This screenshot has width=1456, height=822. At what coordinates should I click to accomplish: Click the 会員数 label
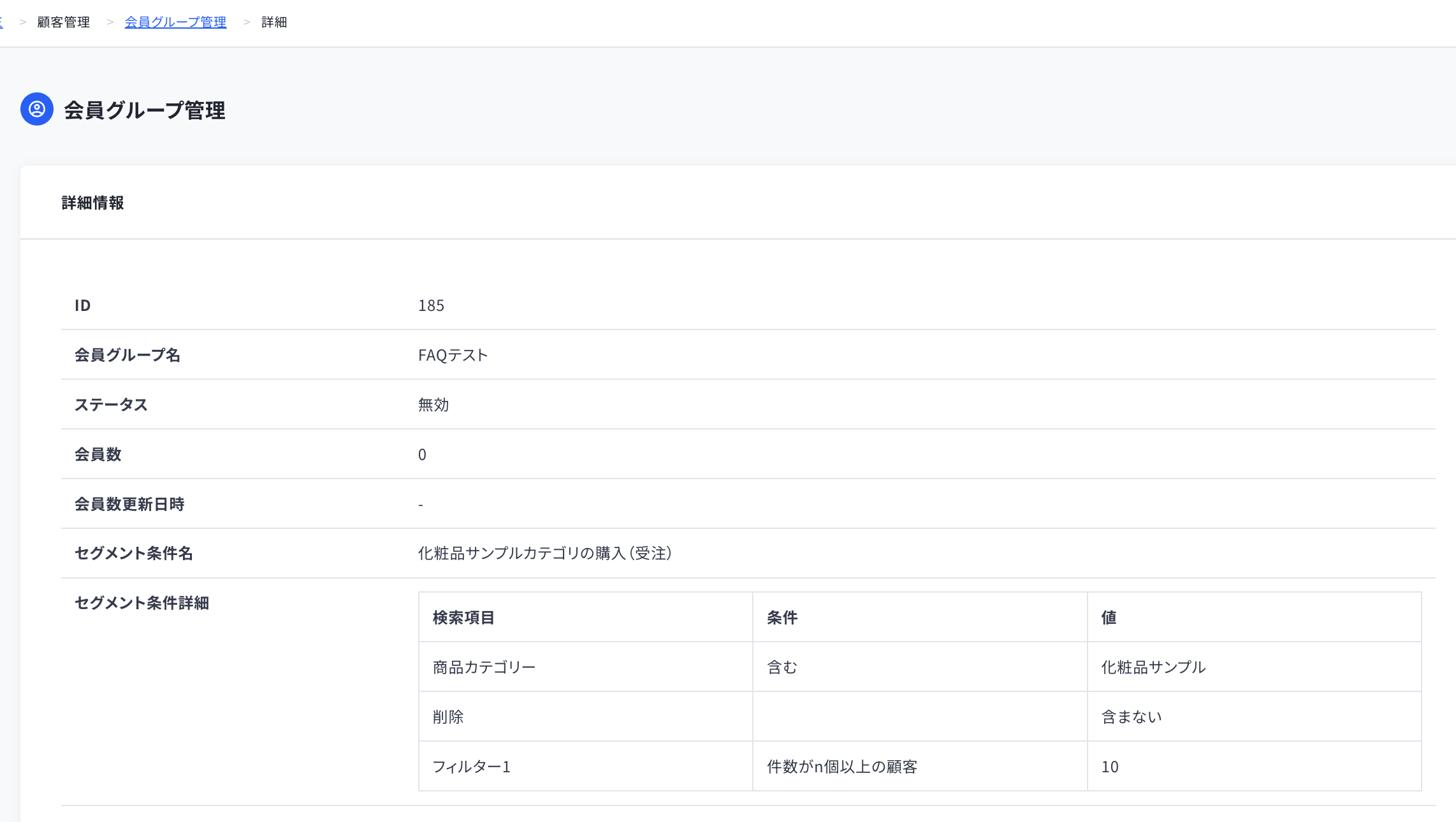click(x=98, y=454)
